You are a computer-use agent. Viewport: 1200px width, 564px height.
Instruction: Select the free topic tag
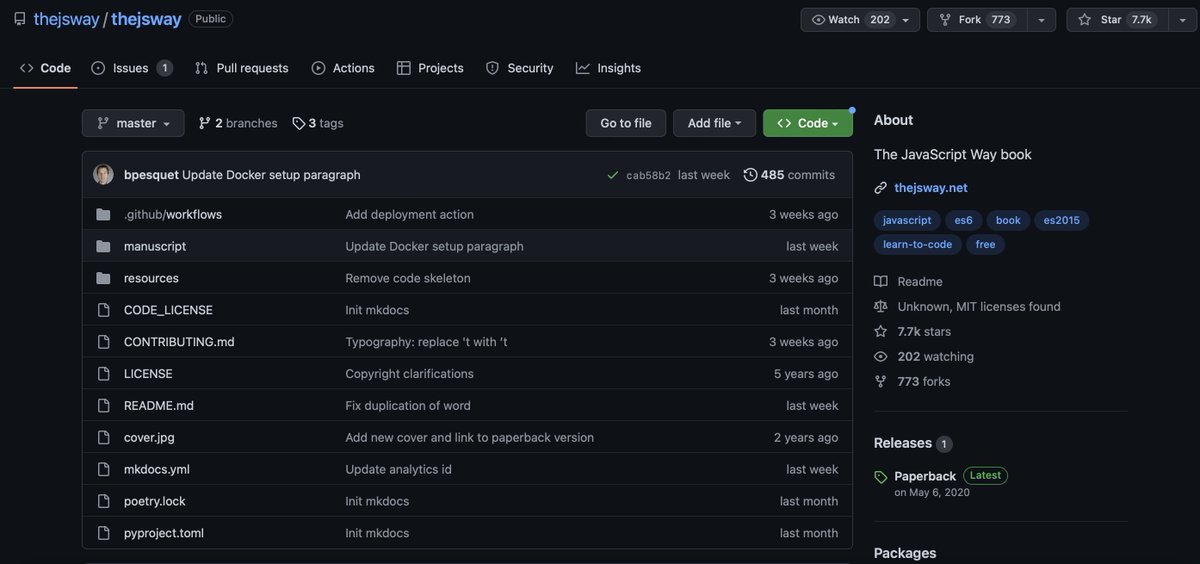(985, 244)
